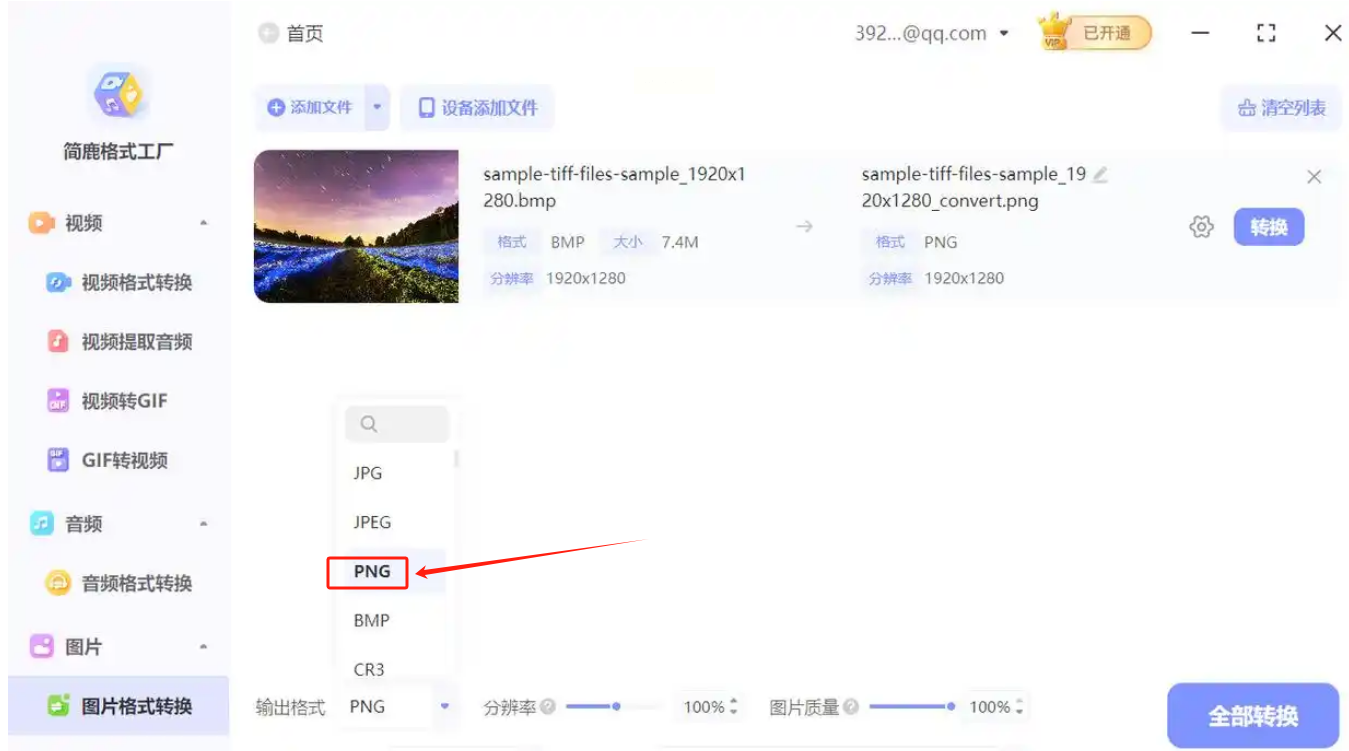Viewport: 1349px width, 751px height.
Task: Click the 图片质量 slider handle
Action: [x=950, y=707]
